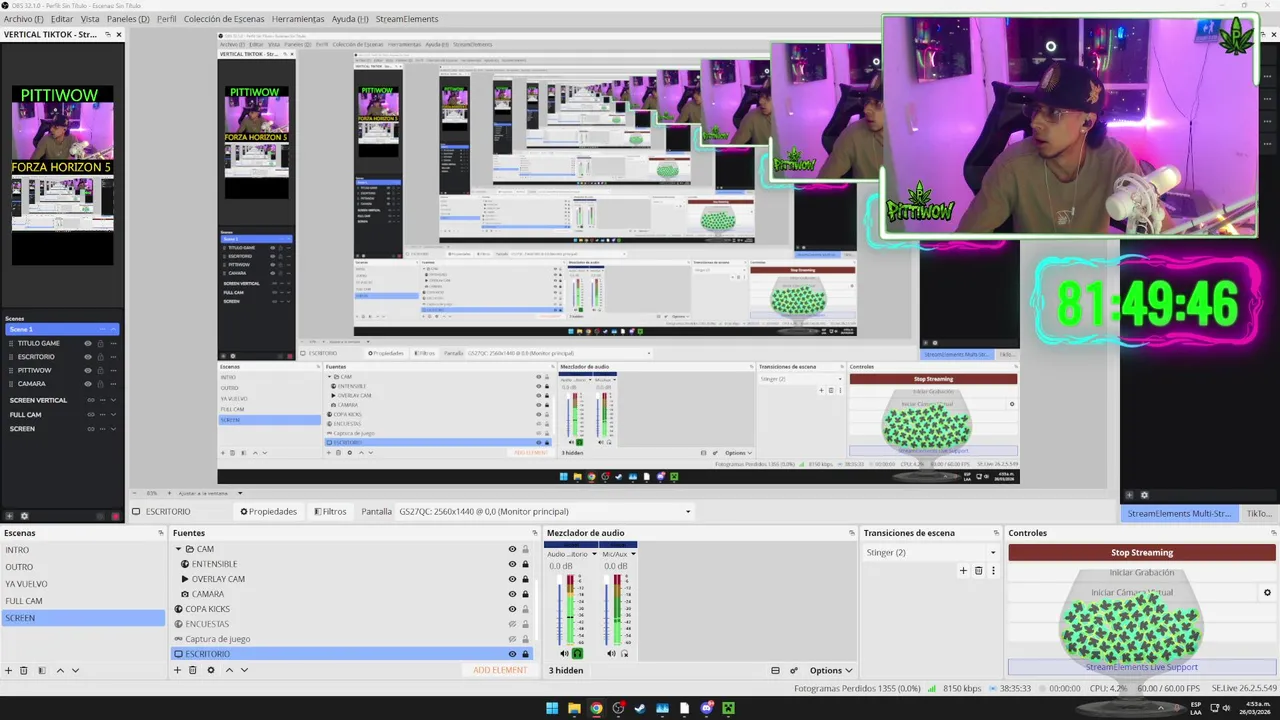Open three-dots menu for TITULO GAME
Screen dimensions: 1280x720
coord(113,343)
